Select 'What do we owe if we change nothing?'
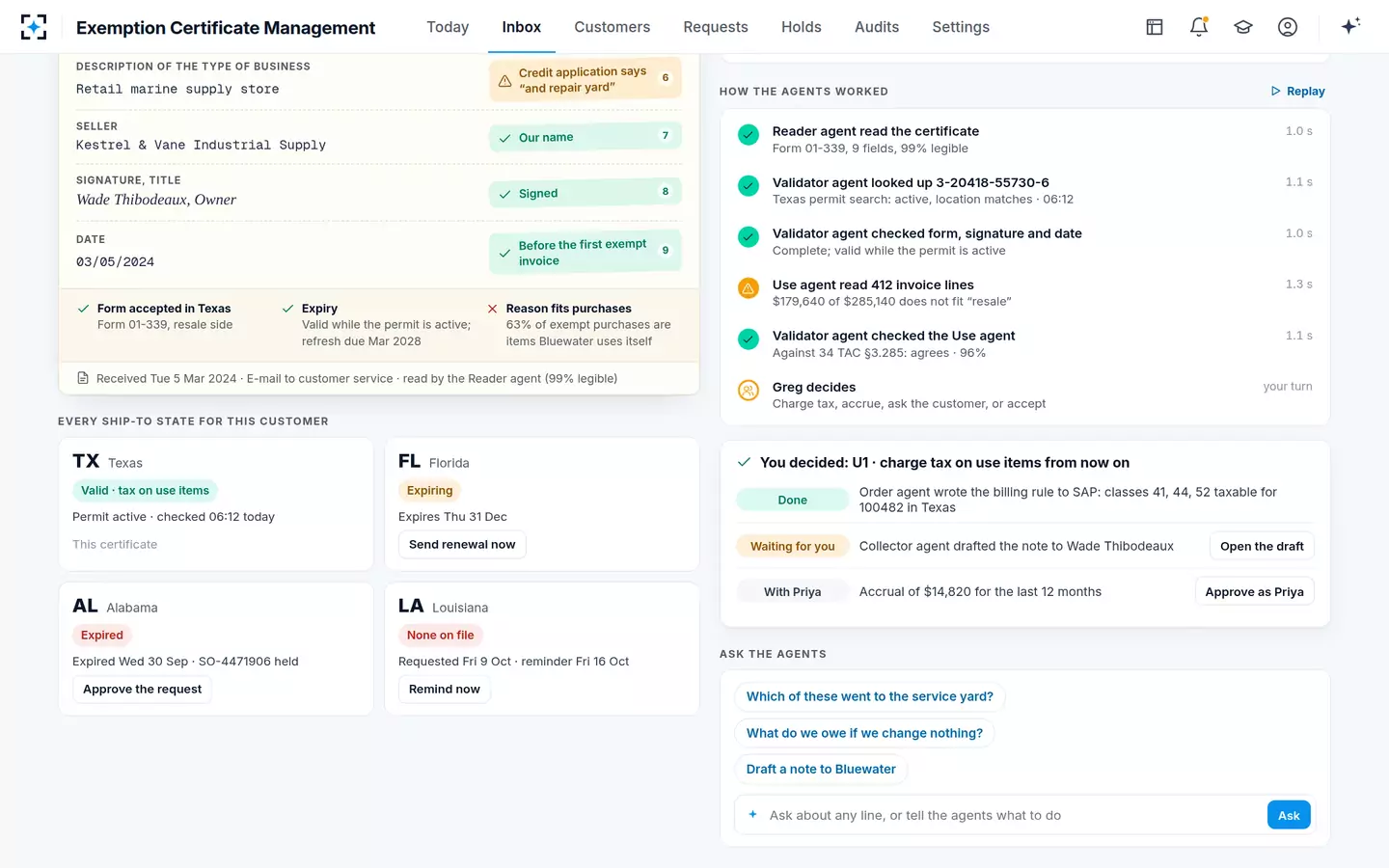This screenshot has width=1389, height=868. [864, 733]
